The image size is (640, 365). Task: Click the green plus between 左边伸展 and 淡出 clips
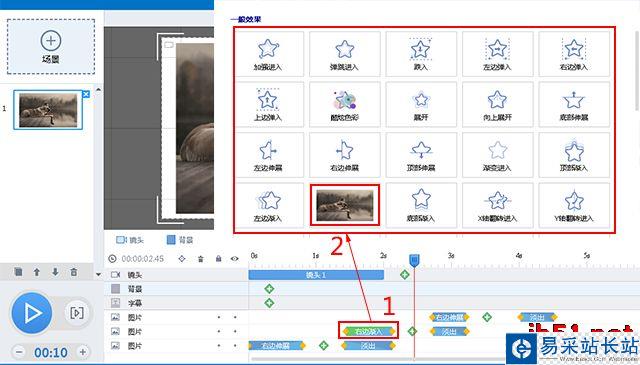(324, 346)
